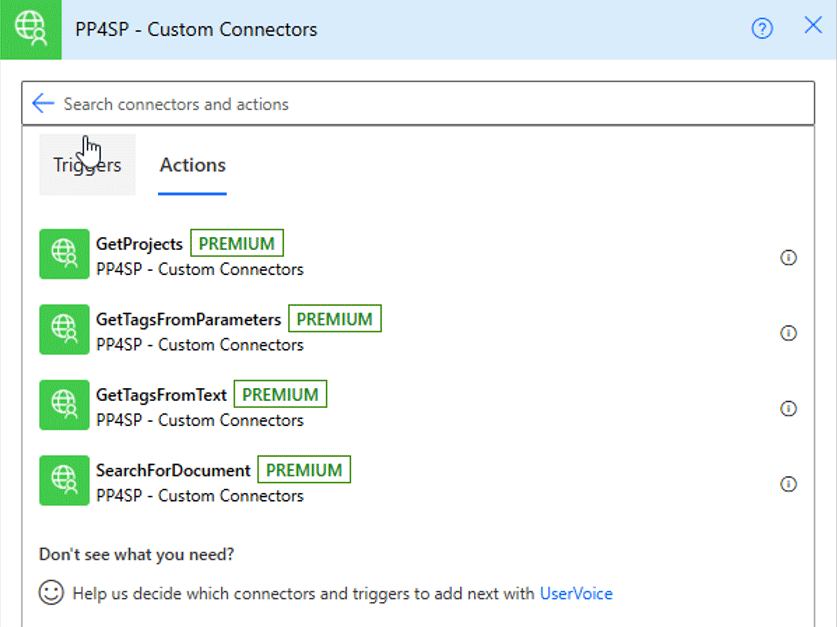837x627 pixels.
Task: Show info for GetProjects action
Action: pos(788,258)
